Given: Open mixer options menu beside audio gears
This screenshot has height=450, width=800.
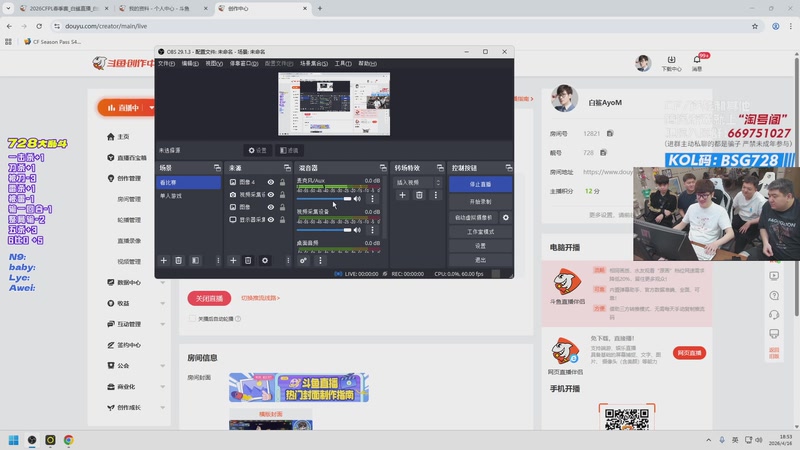Looking at the screenshot, I should click(320, 260).
